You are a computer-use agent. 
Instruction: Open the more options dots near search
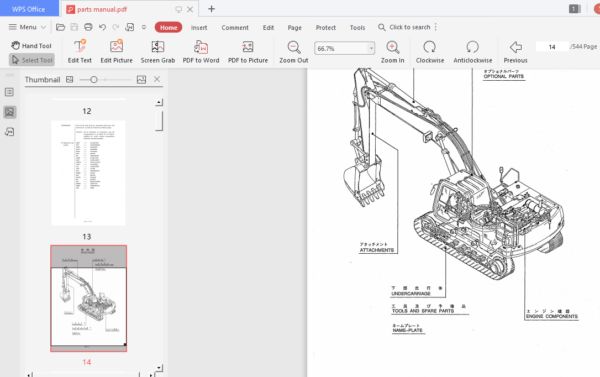436,27
